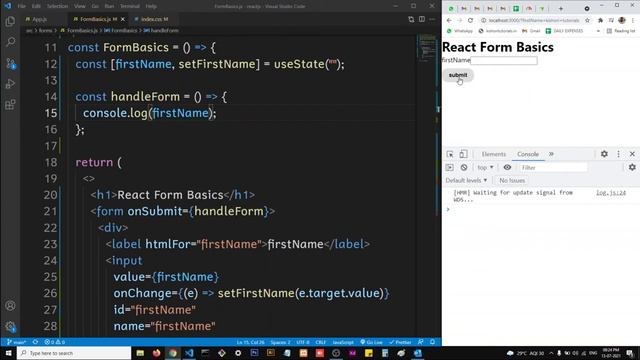
Task: Split the VS Code editor to the right
Action: coord(422,19)
